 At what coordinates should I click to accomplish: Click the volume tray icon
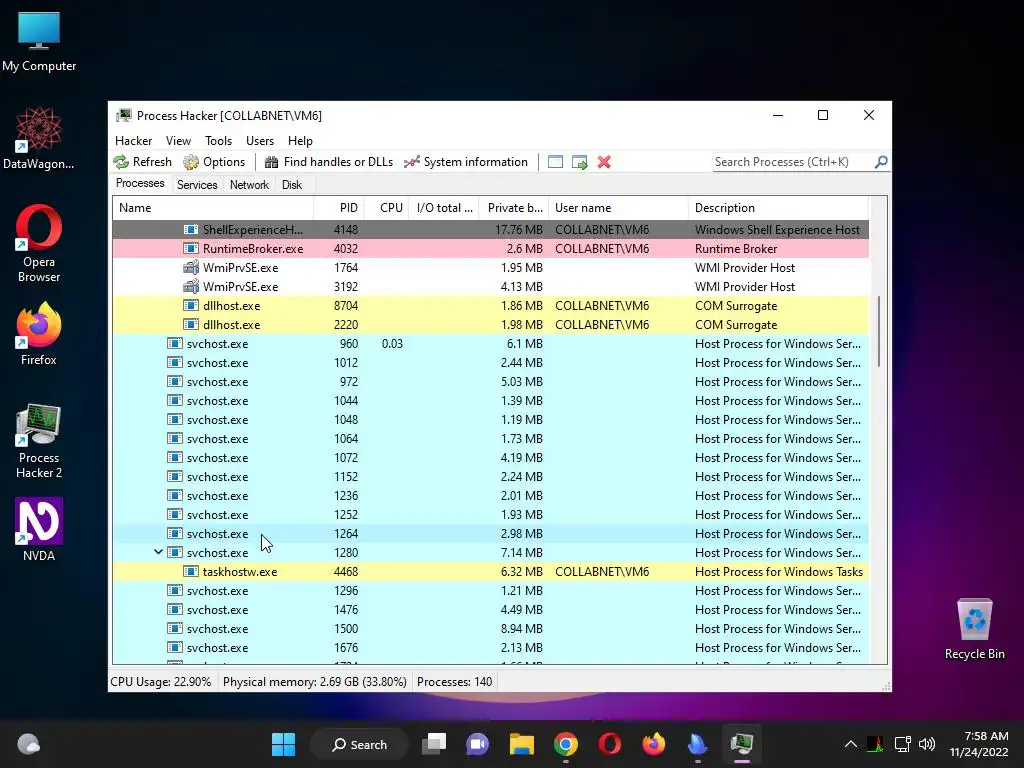927,744
